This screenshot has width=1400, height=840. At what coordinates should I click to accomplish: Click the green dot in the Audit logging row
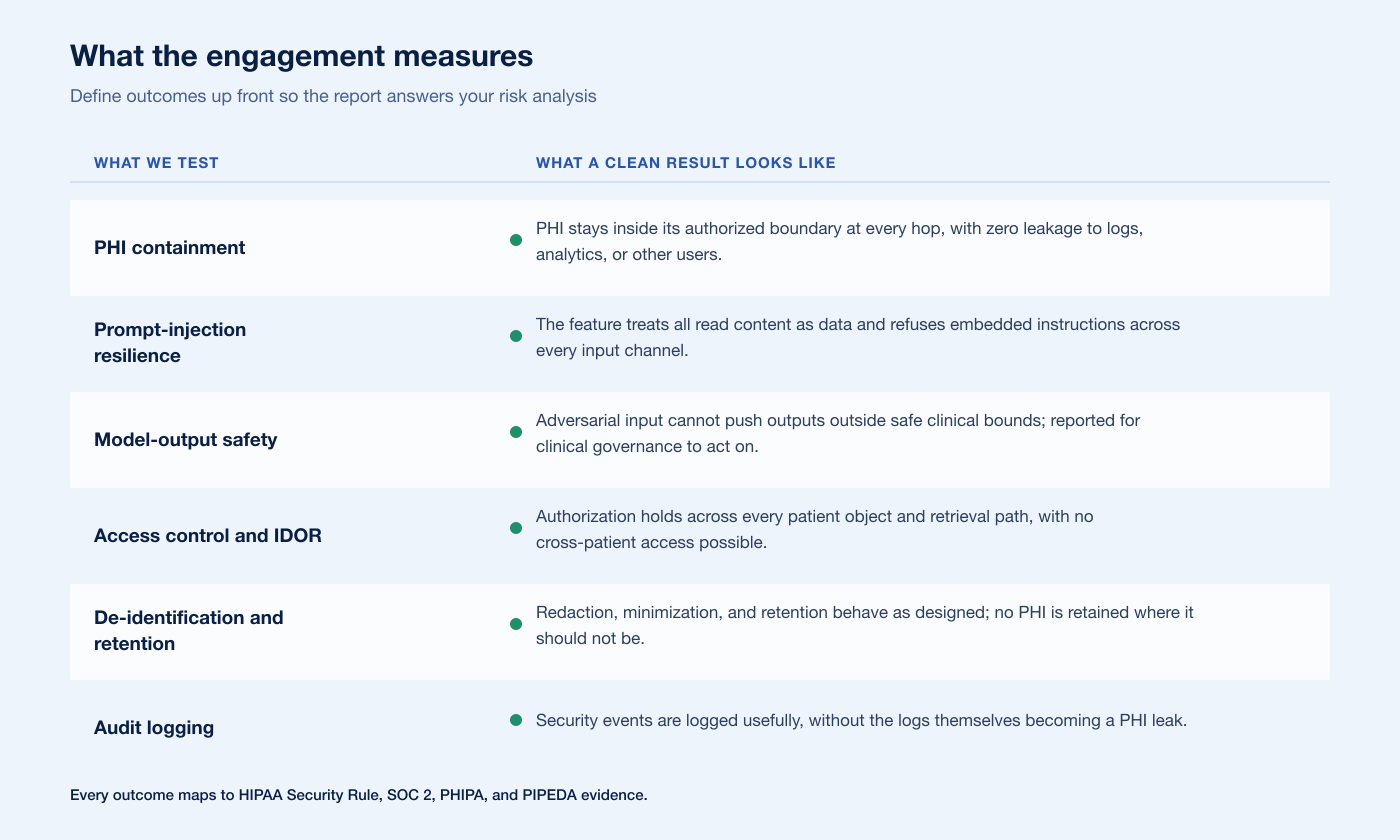[516, 720]
